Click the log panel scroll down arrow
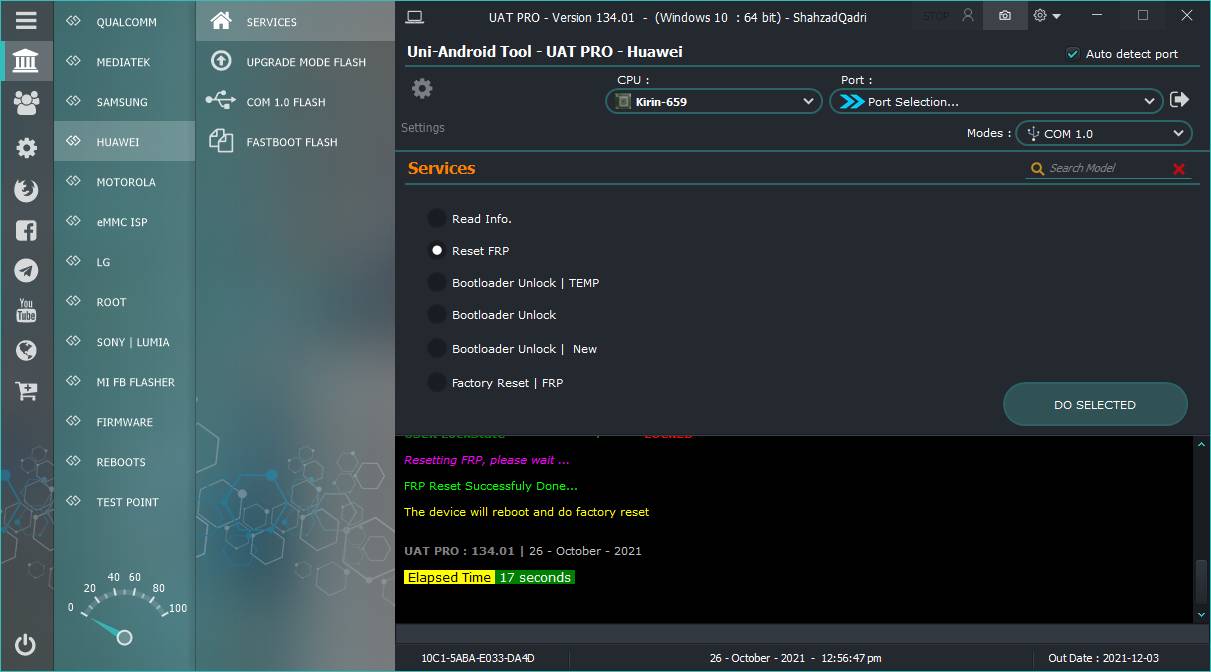 (1201, 615)
